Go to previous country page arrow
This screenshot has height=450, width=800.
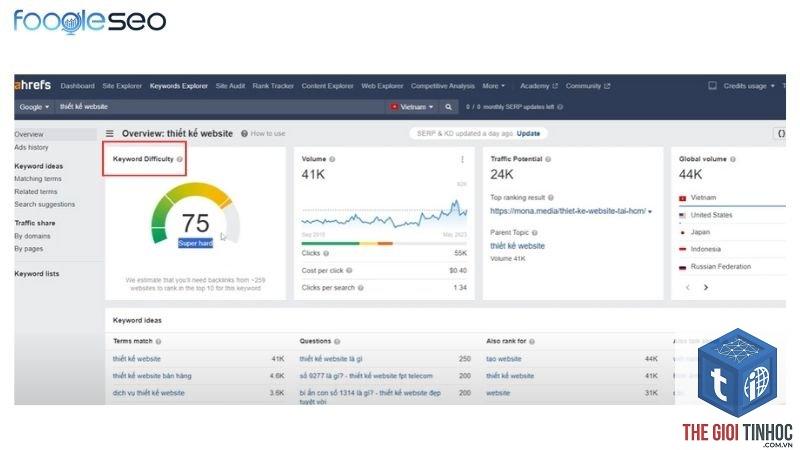(x=688, y=288)
